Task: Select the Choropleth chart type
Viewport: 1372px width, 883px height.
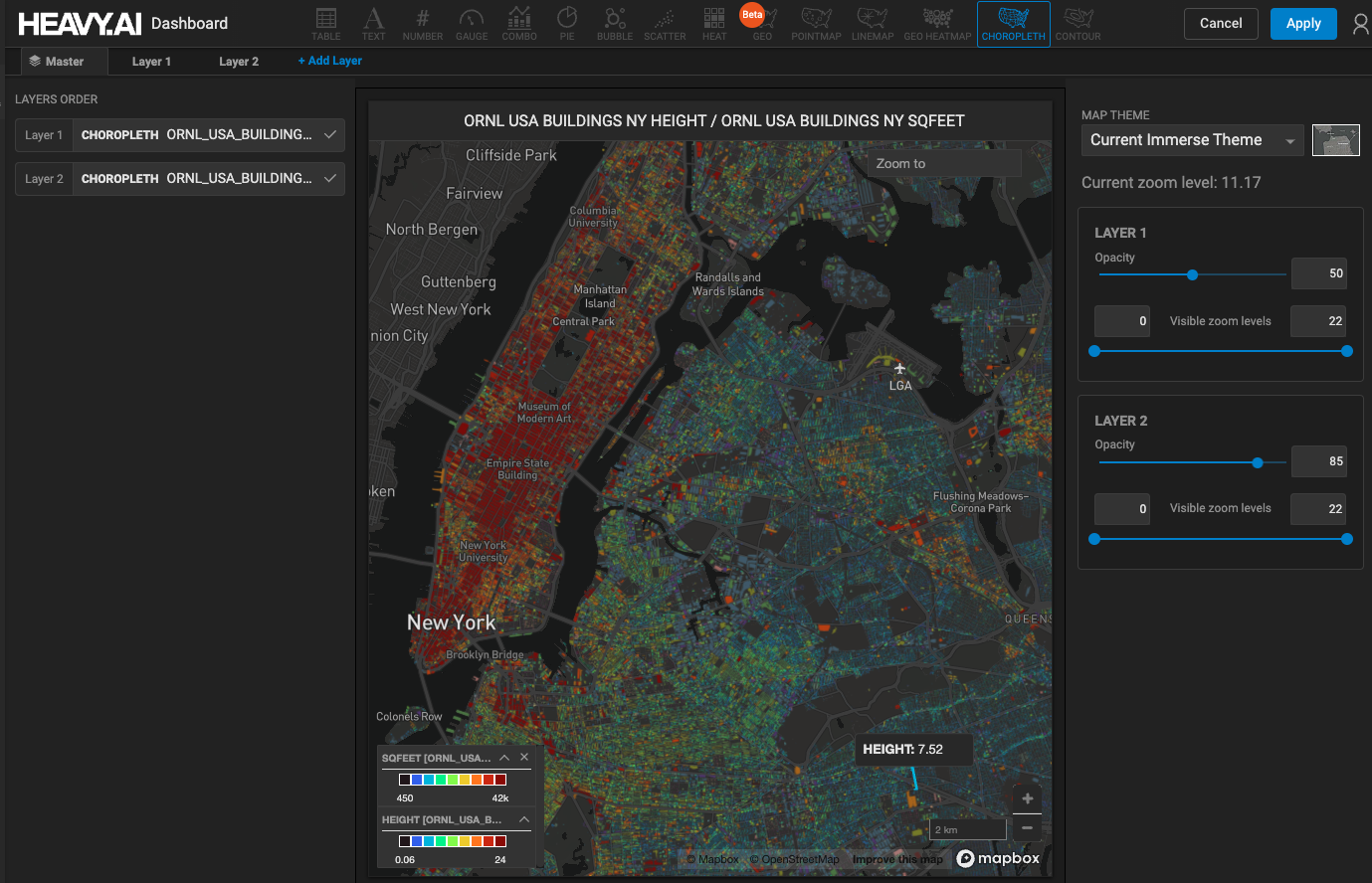Action: pos(1014,24)
